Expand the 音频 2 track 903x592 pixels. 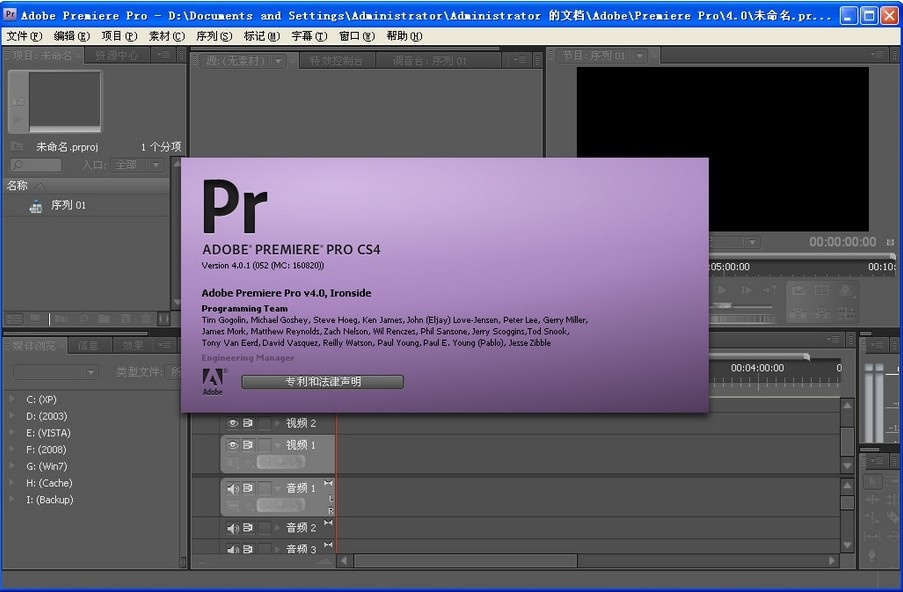[278, 528]
